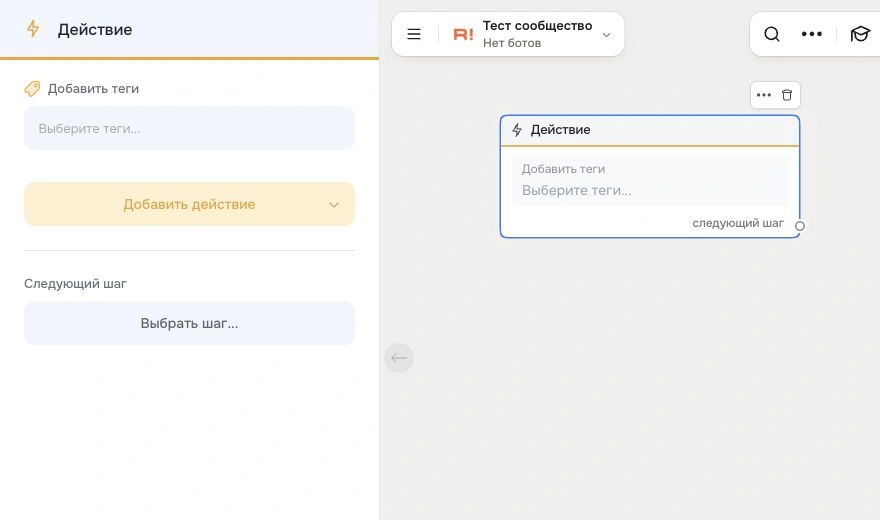Click the Действие panel heading

[95, 30]
